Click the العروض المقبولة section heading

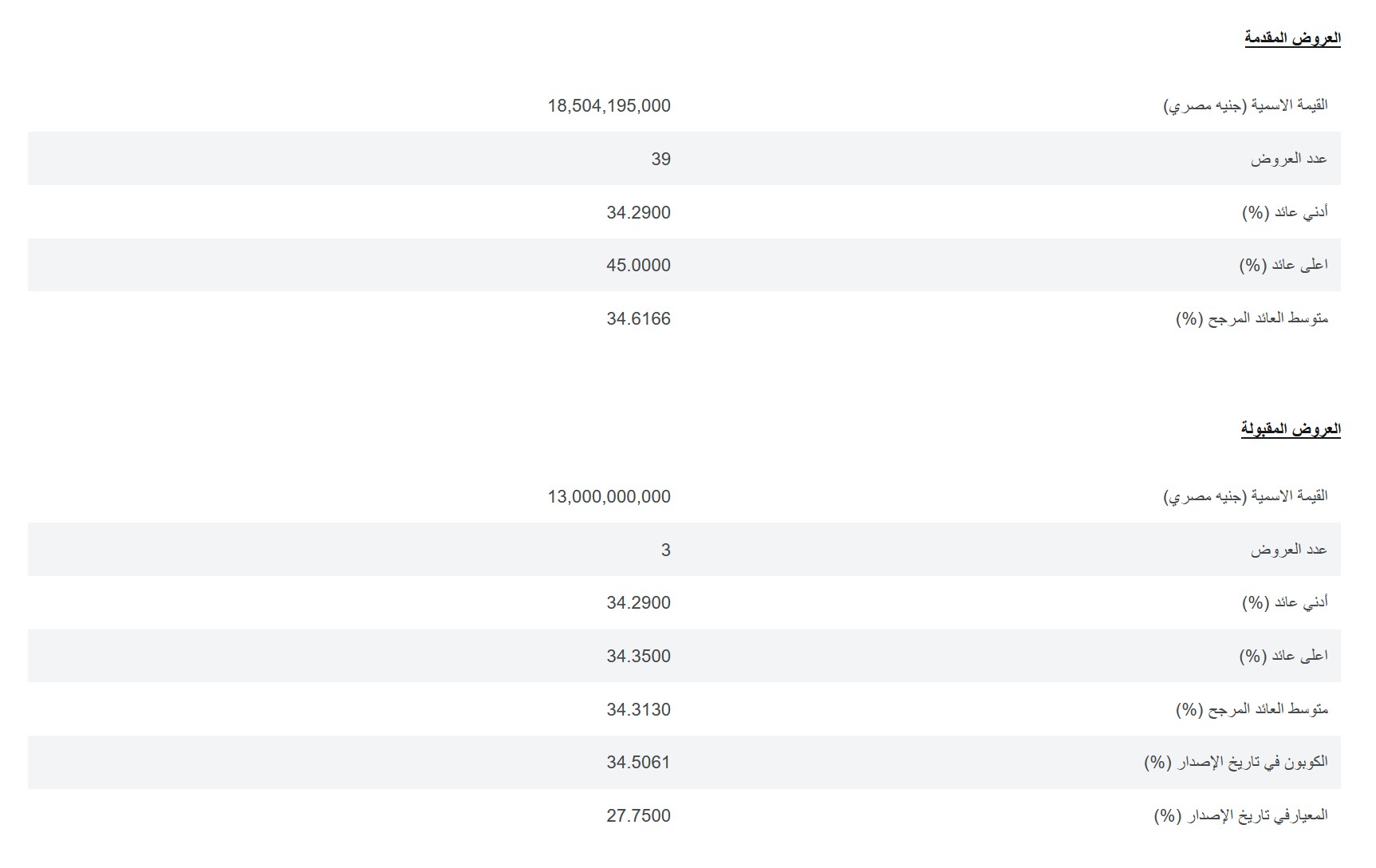pos(1291,429)
